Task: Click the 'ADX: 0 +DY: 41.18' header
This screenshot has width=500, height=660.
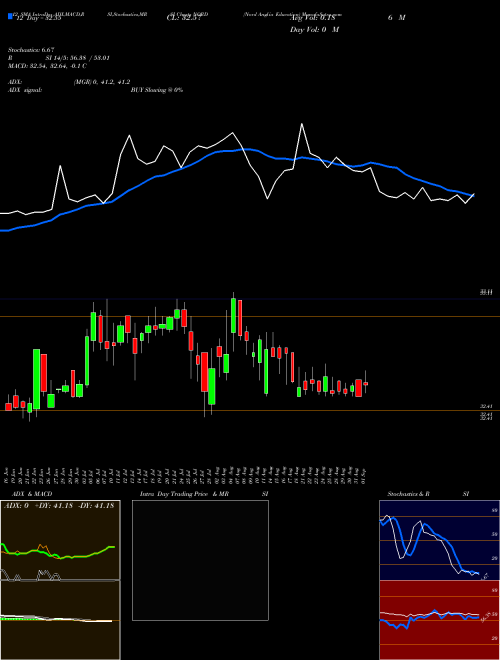Action: (x=59, y=506)
